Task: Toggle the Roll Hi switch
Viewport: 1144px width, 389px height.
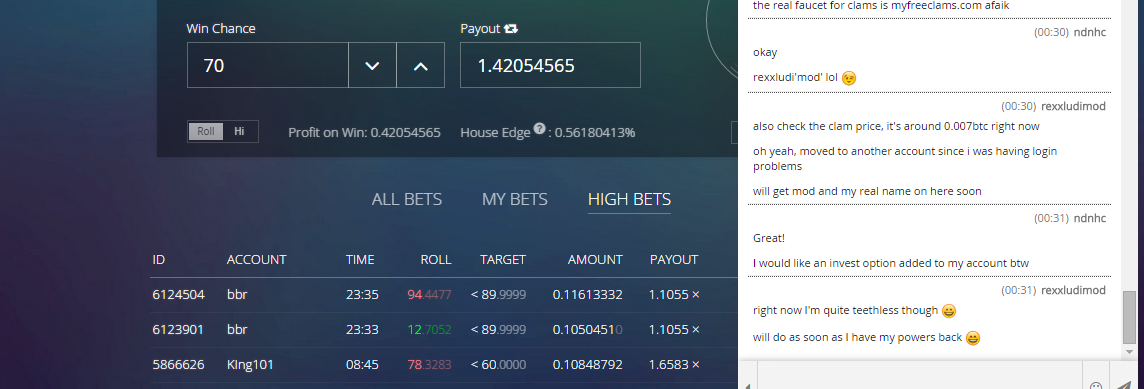Action: click(x=223, y=131)
